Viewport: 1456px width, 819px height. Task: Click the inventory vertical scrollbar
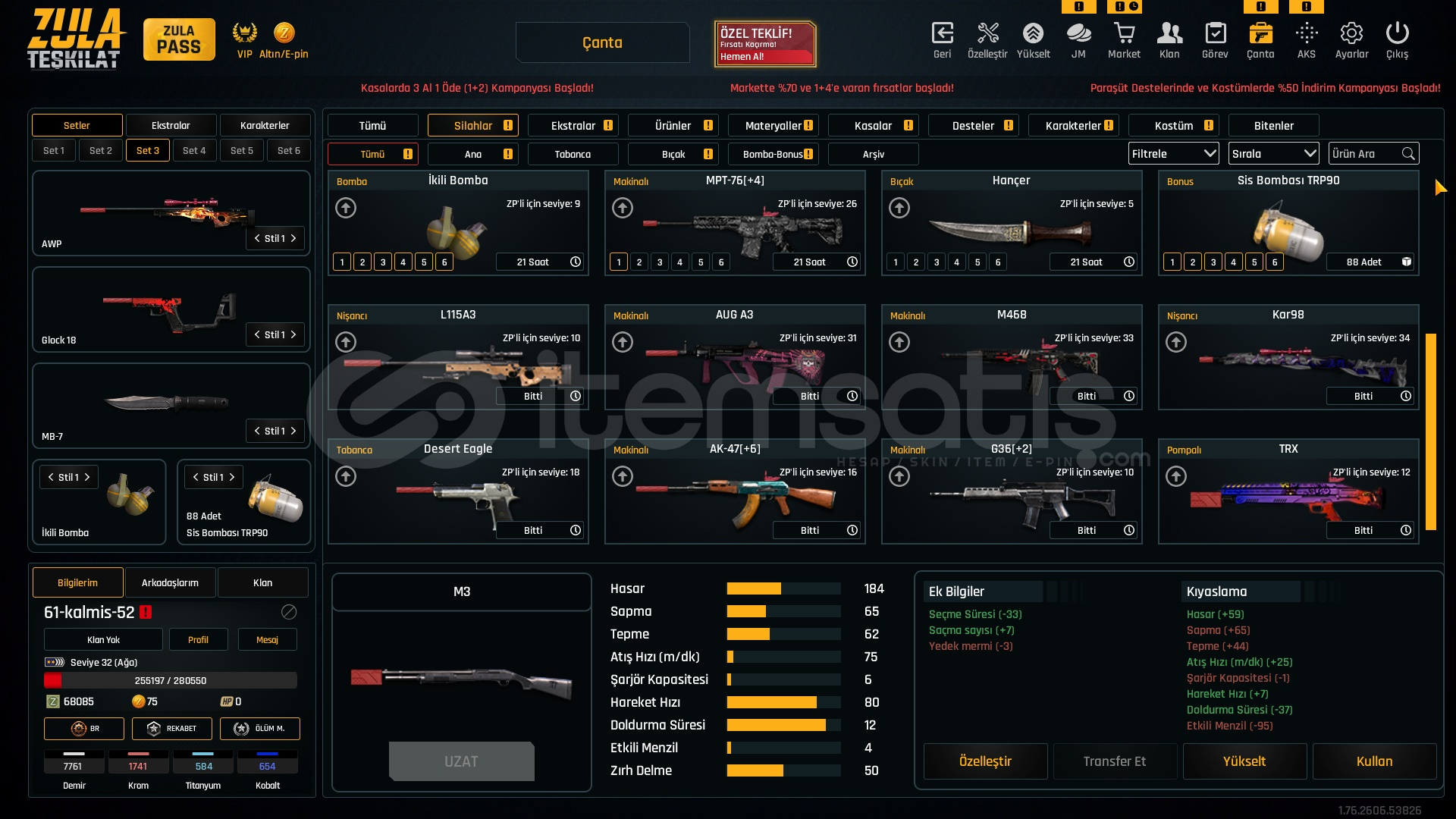pyautogui.click(x=1431, y=431)
